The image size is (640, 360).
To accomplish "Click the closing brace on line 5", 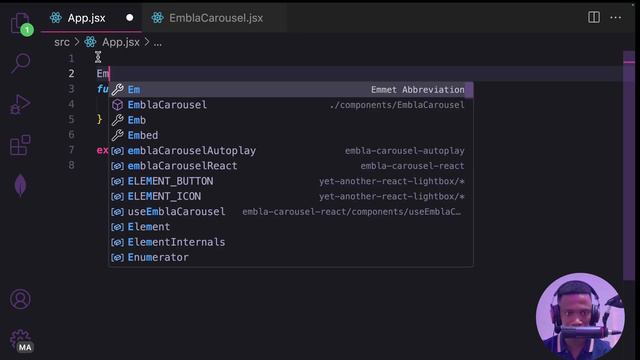I will tap(99, 119).
